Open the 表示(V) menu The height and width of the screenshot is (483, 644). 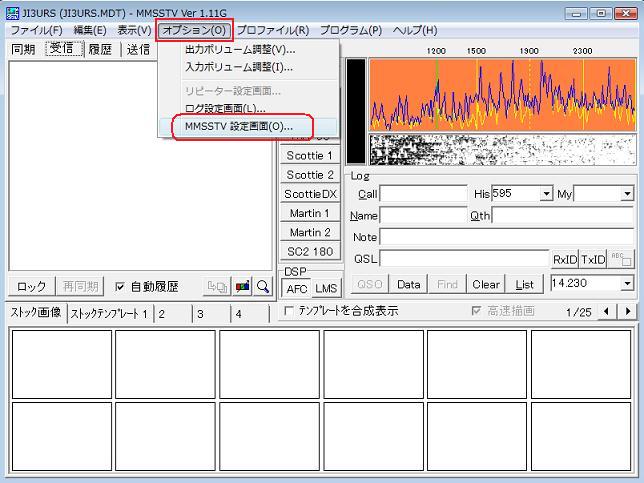pyautogui.click(x=134, y=30)
